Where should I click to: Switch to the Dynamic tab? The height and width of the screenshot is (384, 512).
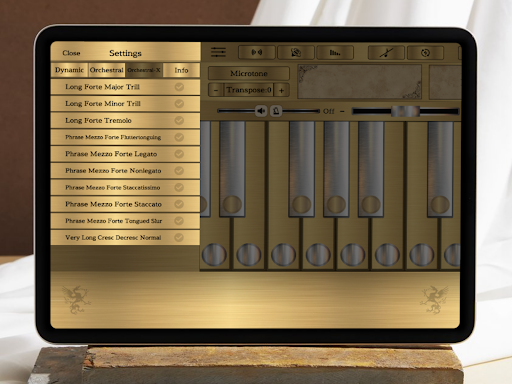click(x=69, y=70)
